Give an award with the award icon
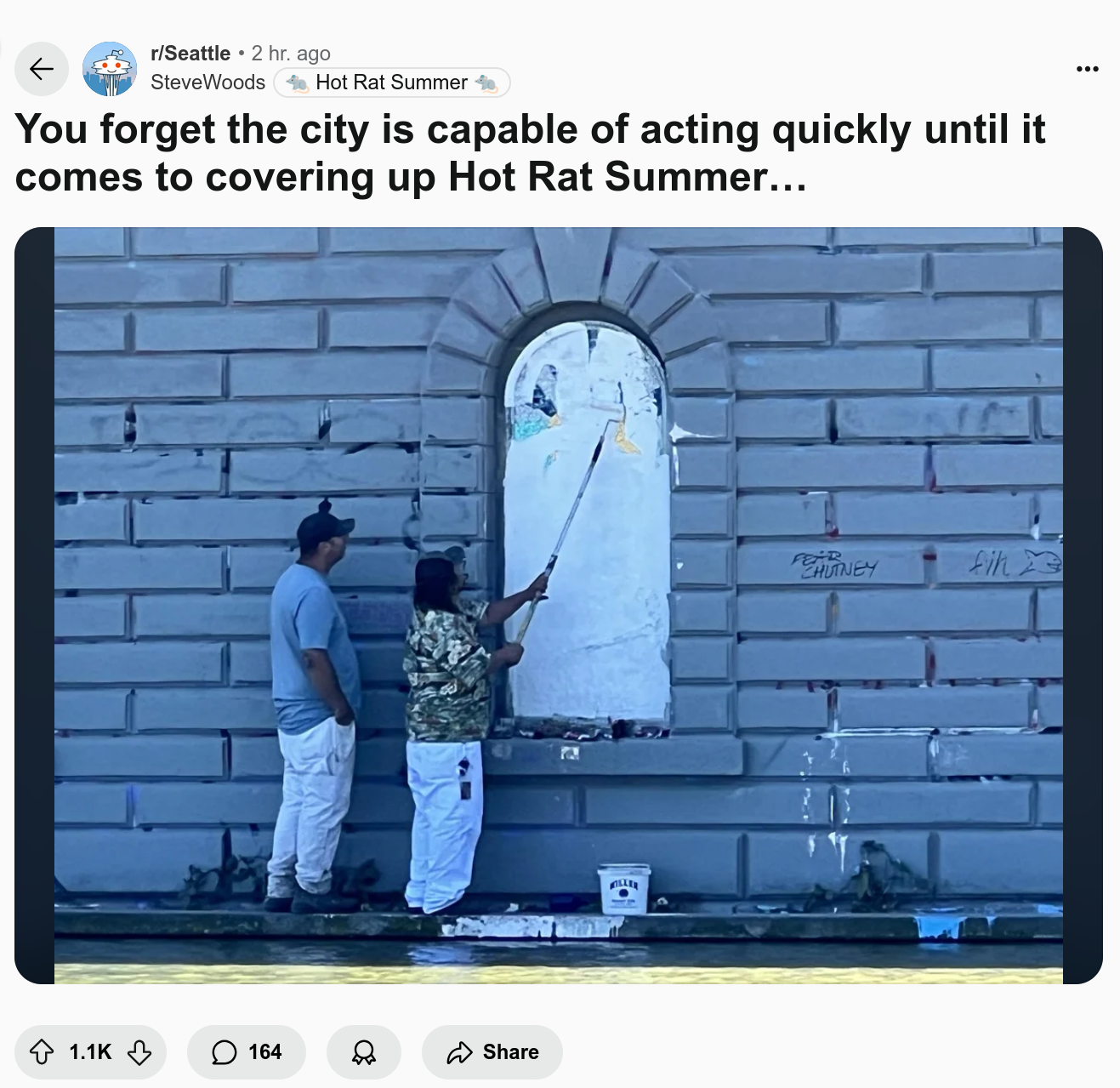This screenshot has width=1120, height=1088. 364,1052
